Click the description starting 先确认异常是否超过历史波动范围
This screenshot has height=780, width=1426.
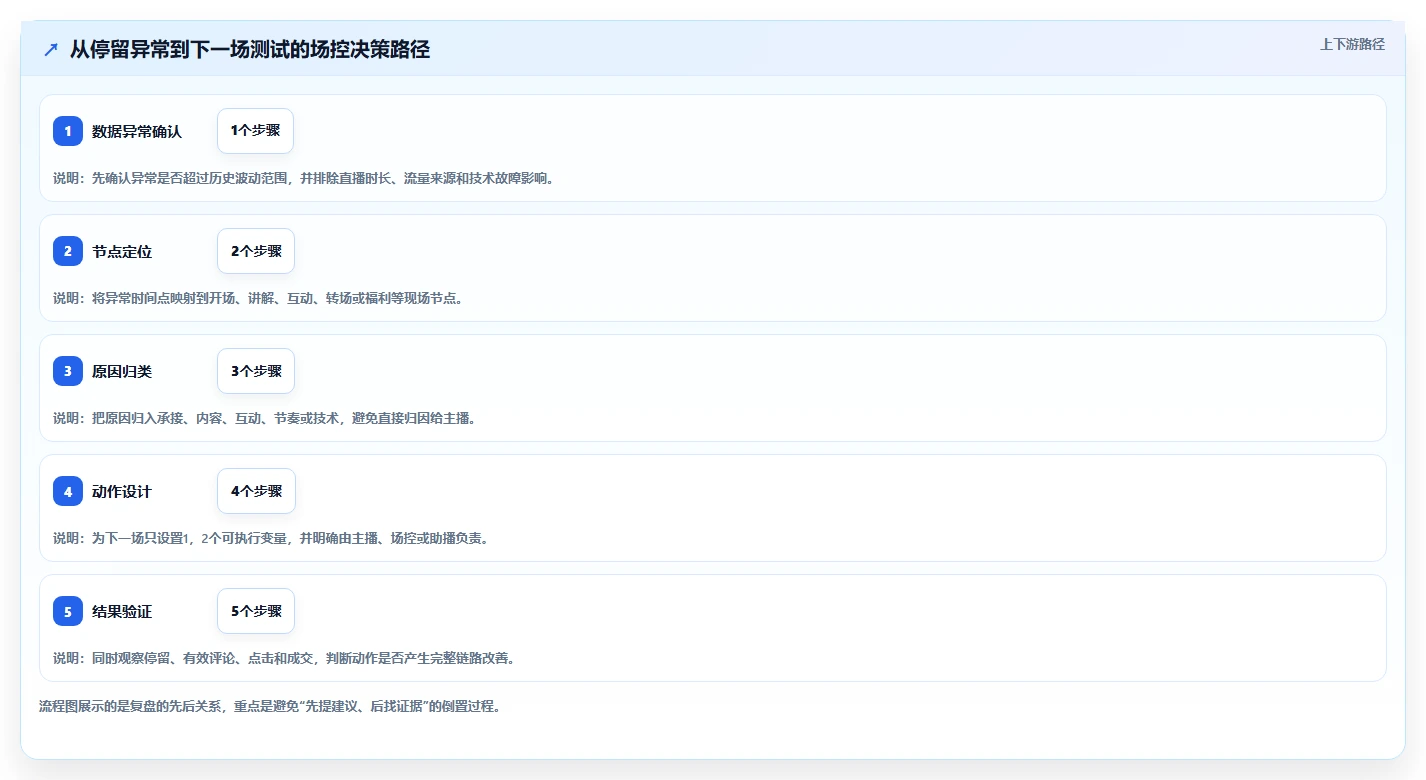pyautogui.click(x=304, y=178)
